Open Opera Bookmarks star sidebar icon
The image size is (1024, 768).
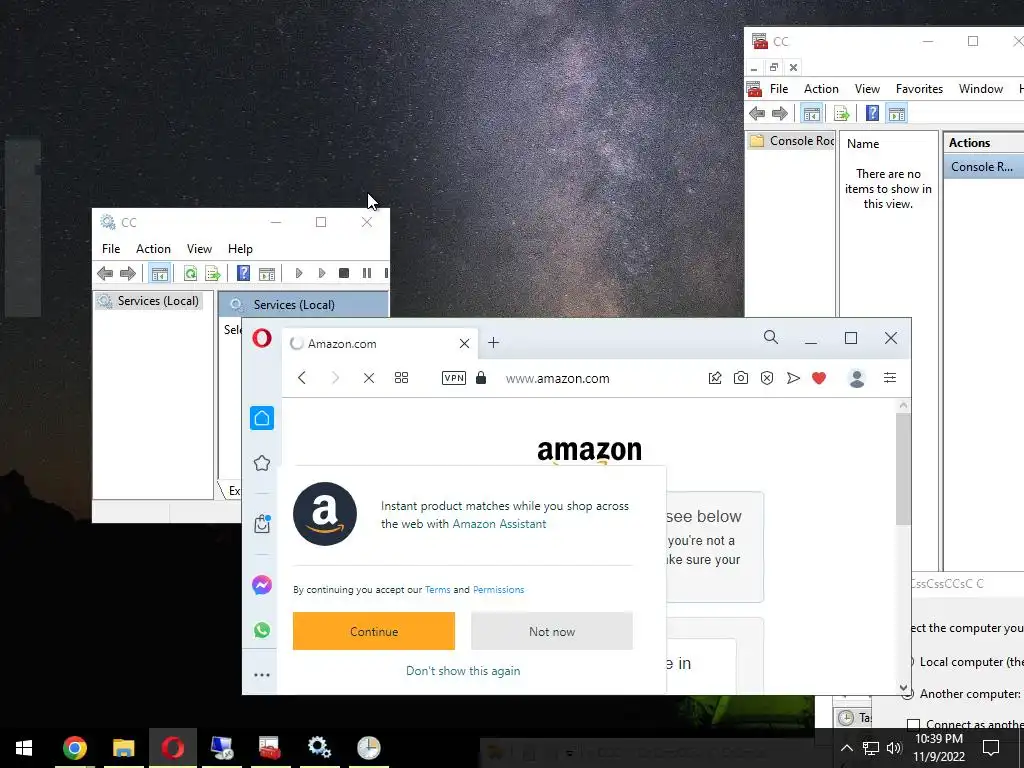pyautogui.click(x=262, y=463)
